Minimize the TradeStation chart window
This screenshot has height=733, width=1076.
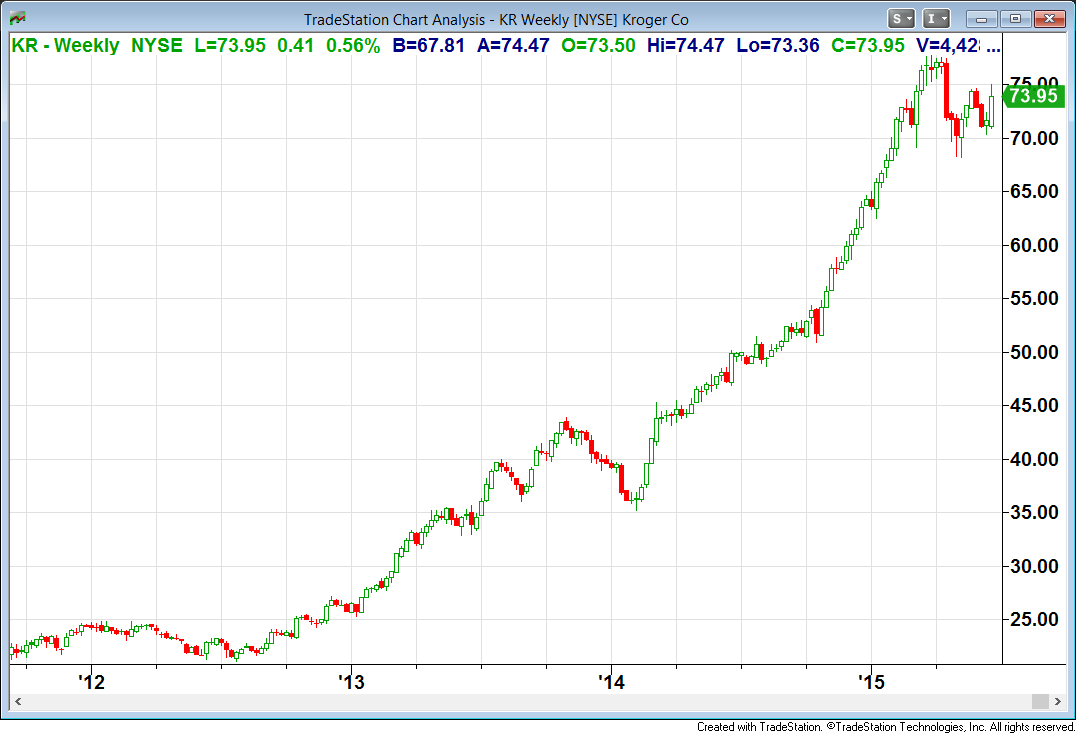(981, 18)
